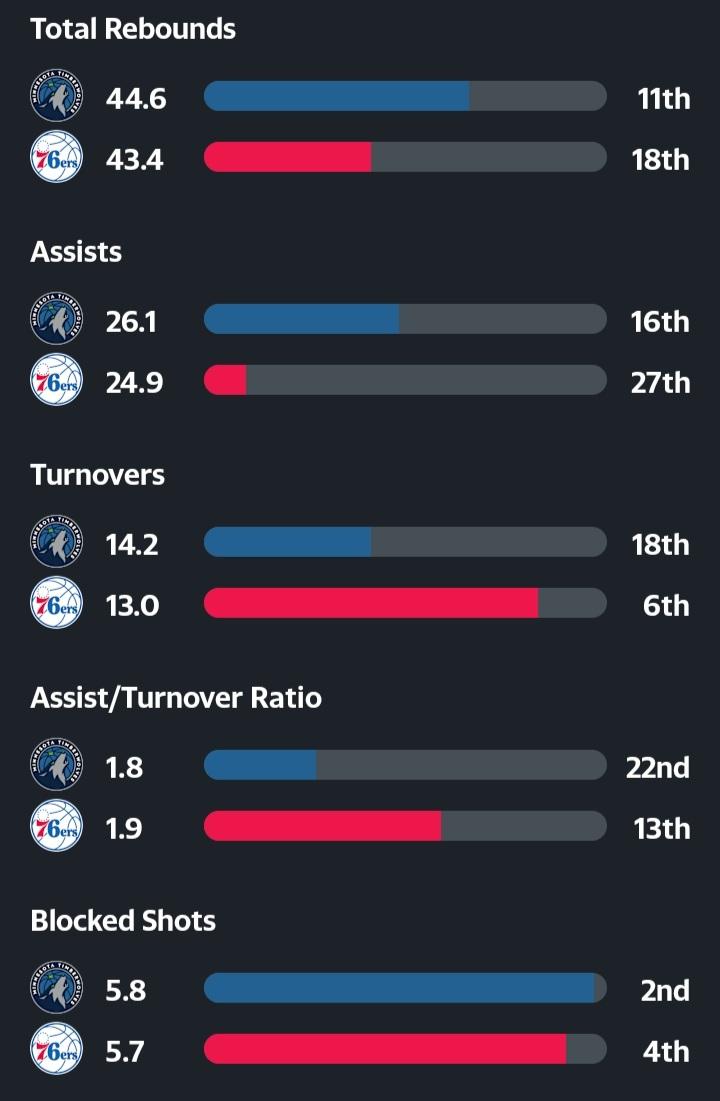720x1101 pixels.
Task: Tap Timberwolves logo under Blocked Shots
Action: [x=56, y=988]
